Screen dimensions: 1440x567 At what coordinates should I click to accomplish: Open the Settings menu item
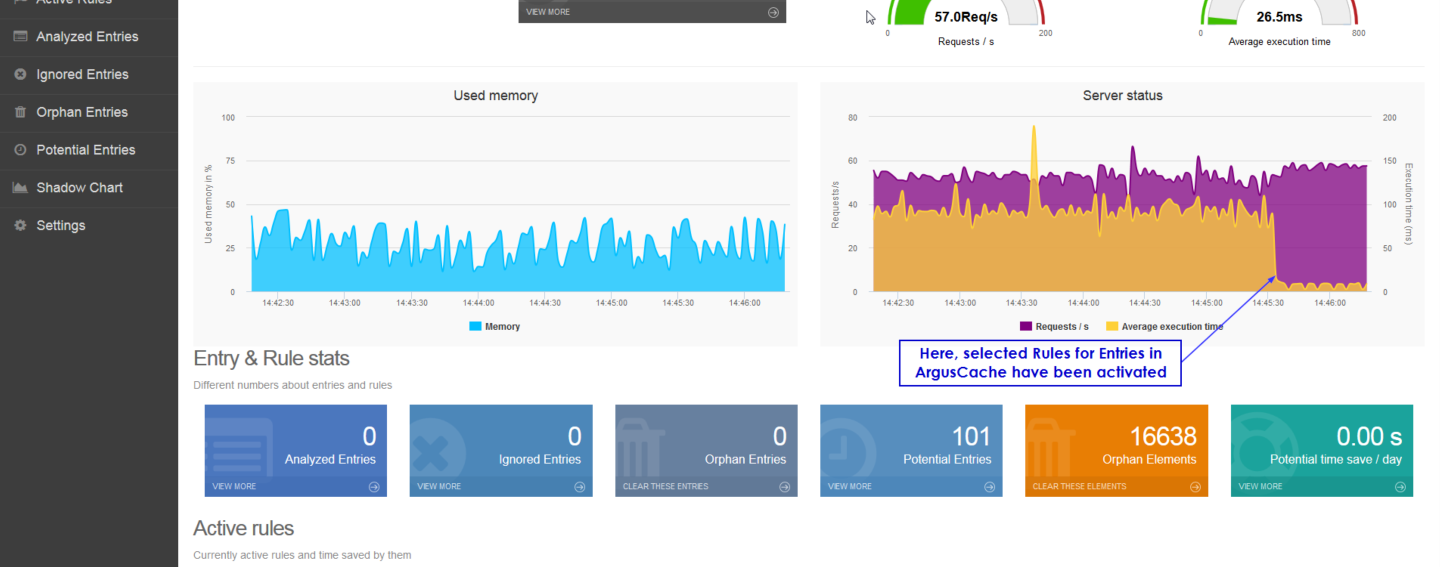coord(61,226)
